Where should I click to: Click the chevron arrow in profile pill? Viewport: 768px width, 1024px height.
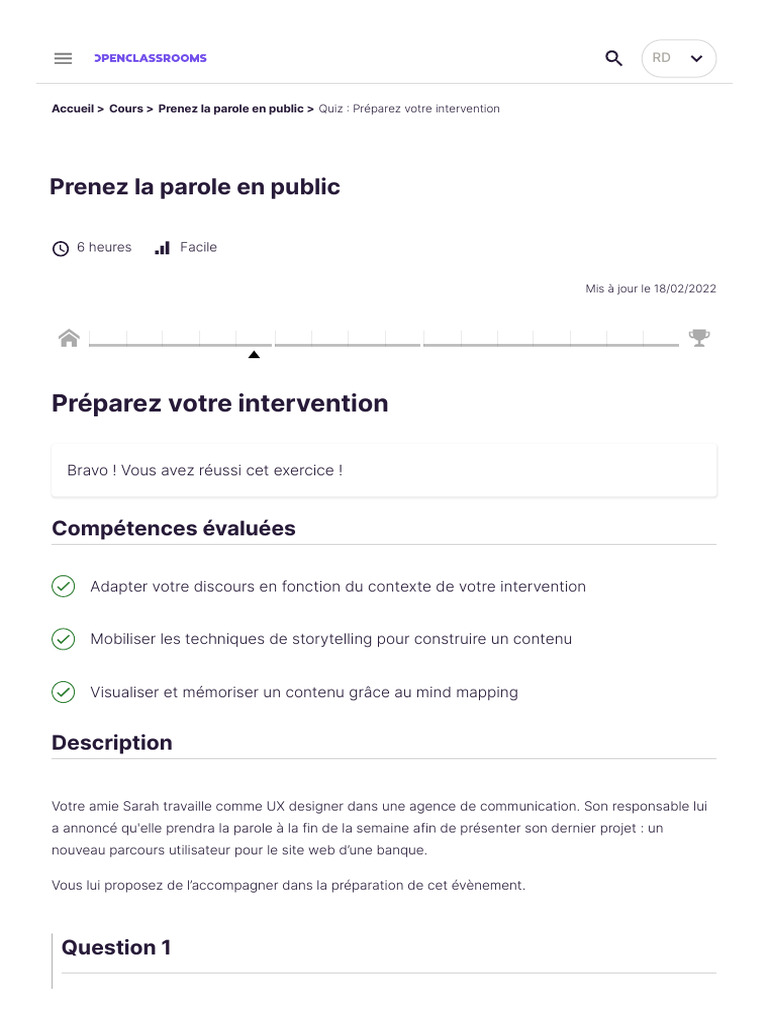coord(697,58)
